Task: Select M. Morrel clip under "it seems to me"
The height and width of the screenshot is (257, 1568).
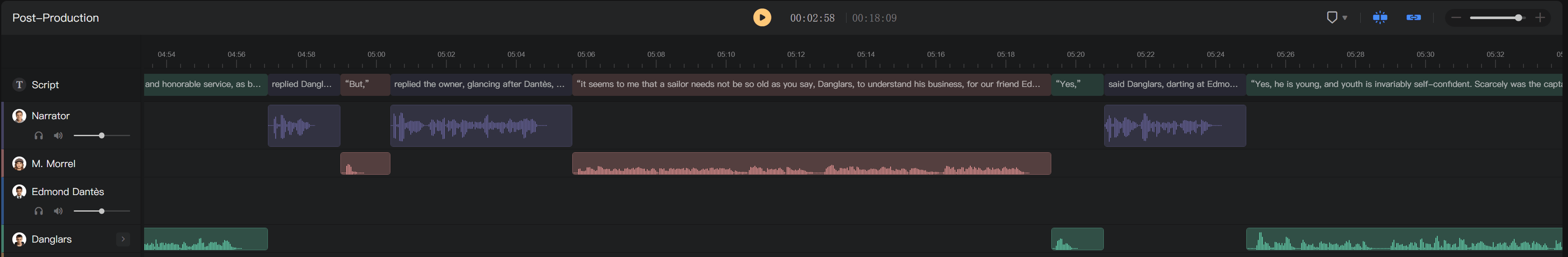Action: pyautogui.click(x=811, y=163)
